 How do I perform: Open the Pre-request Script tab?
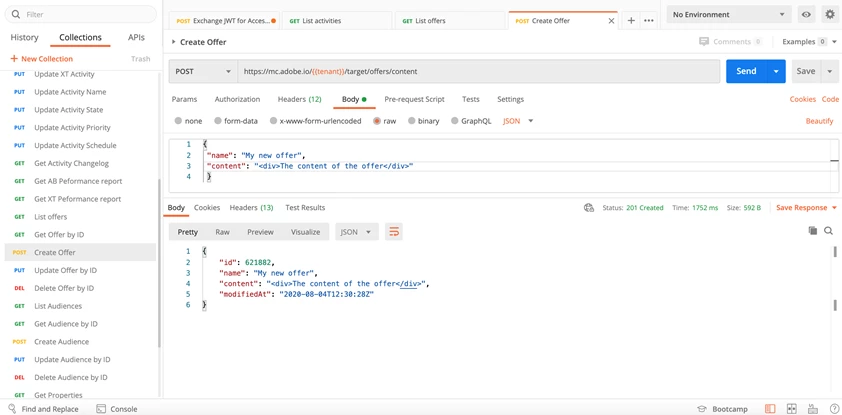[415, 99]
